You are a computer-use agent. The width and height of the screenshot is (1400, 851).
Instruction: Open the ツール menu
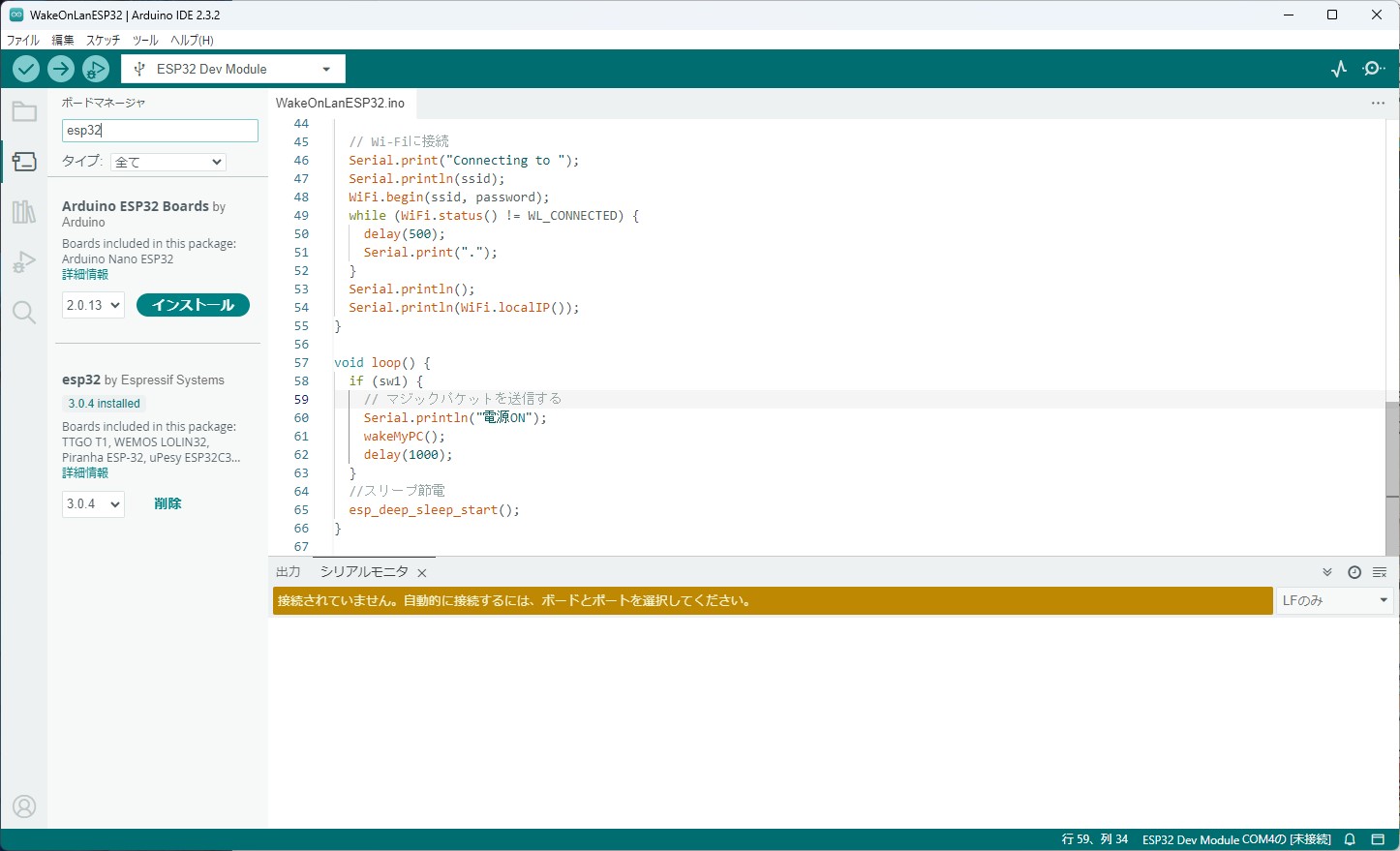(145, 40)
